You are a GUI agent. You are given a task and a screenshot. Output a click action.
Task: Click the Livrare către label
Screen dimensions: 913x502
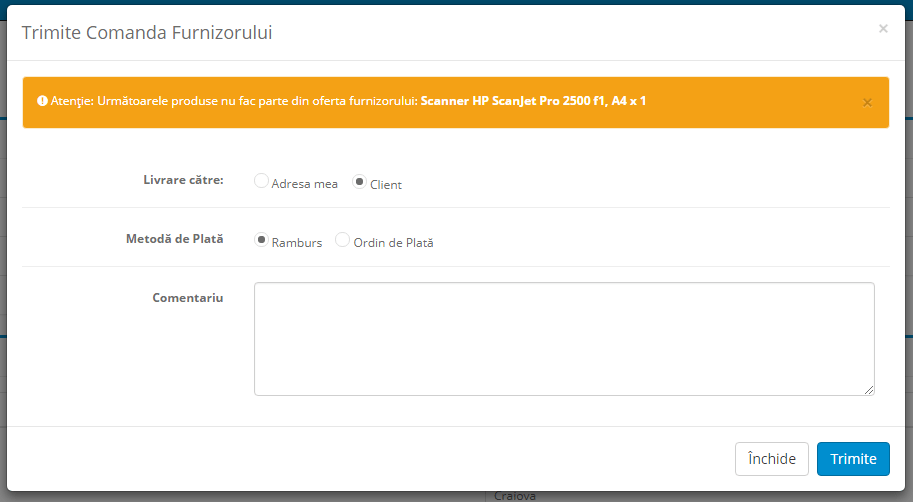click(x=183, y=180)
